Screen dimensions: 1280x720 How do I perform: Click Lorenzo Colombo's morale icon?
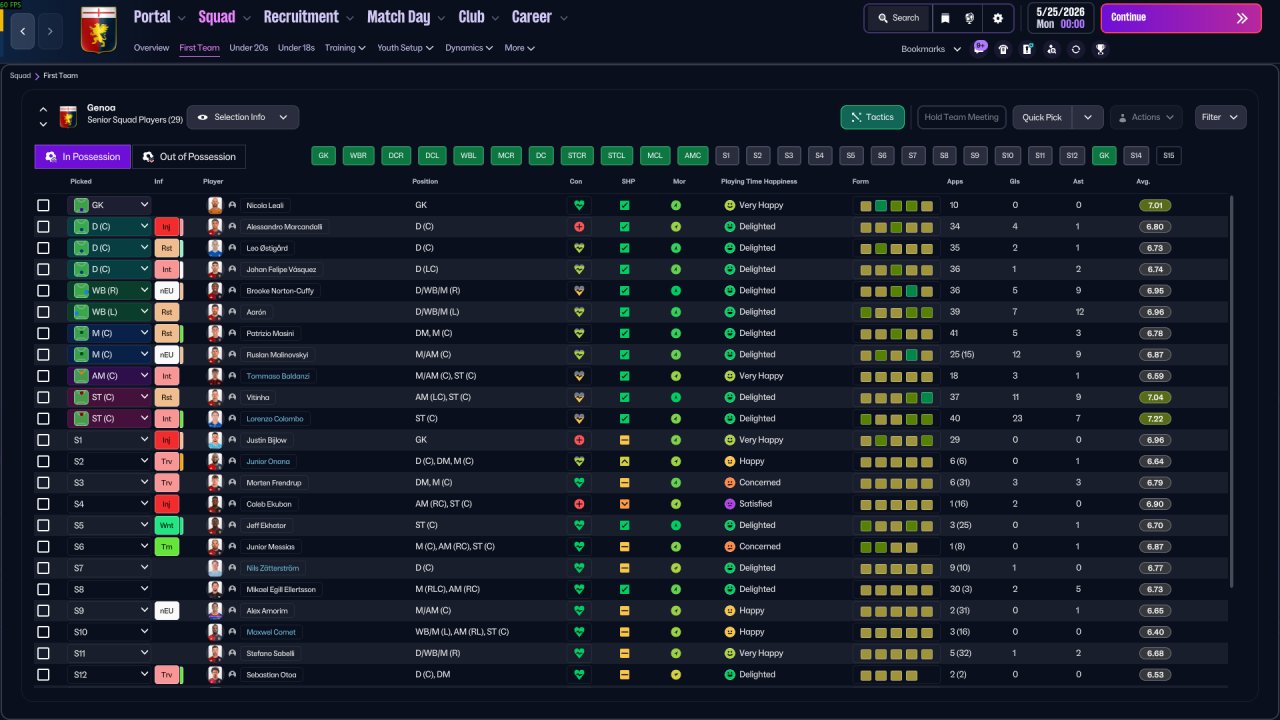tap(676, 419)
